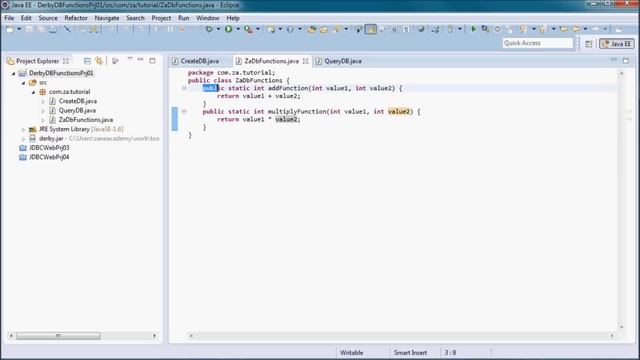Open the External Tools dropdown arrow

(258, 29)
